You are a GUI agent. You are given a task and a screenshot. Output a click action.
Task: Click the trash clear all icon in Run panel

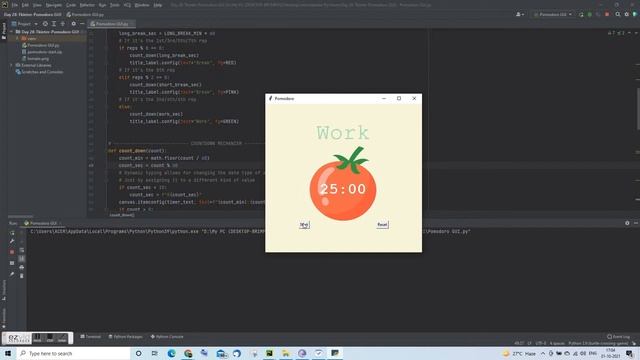pos(22,276)
